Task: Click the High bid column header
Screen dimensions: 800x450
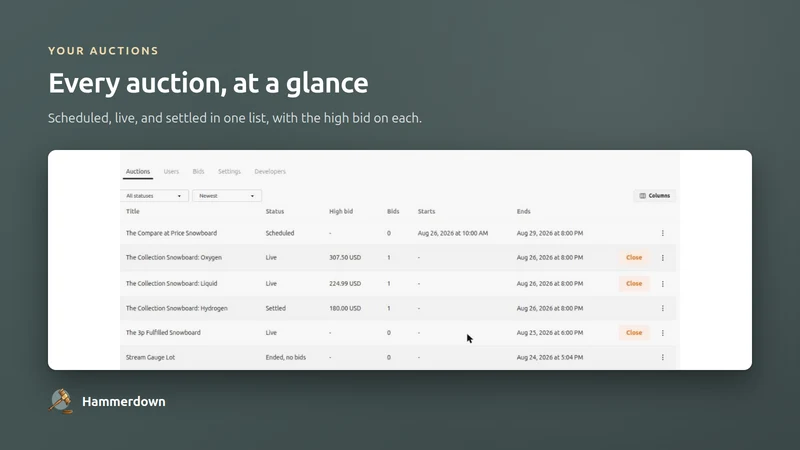Action: pos(341,211)
